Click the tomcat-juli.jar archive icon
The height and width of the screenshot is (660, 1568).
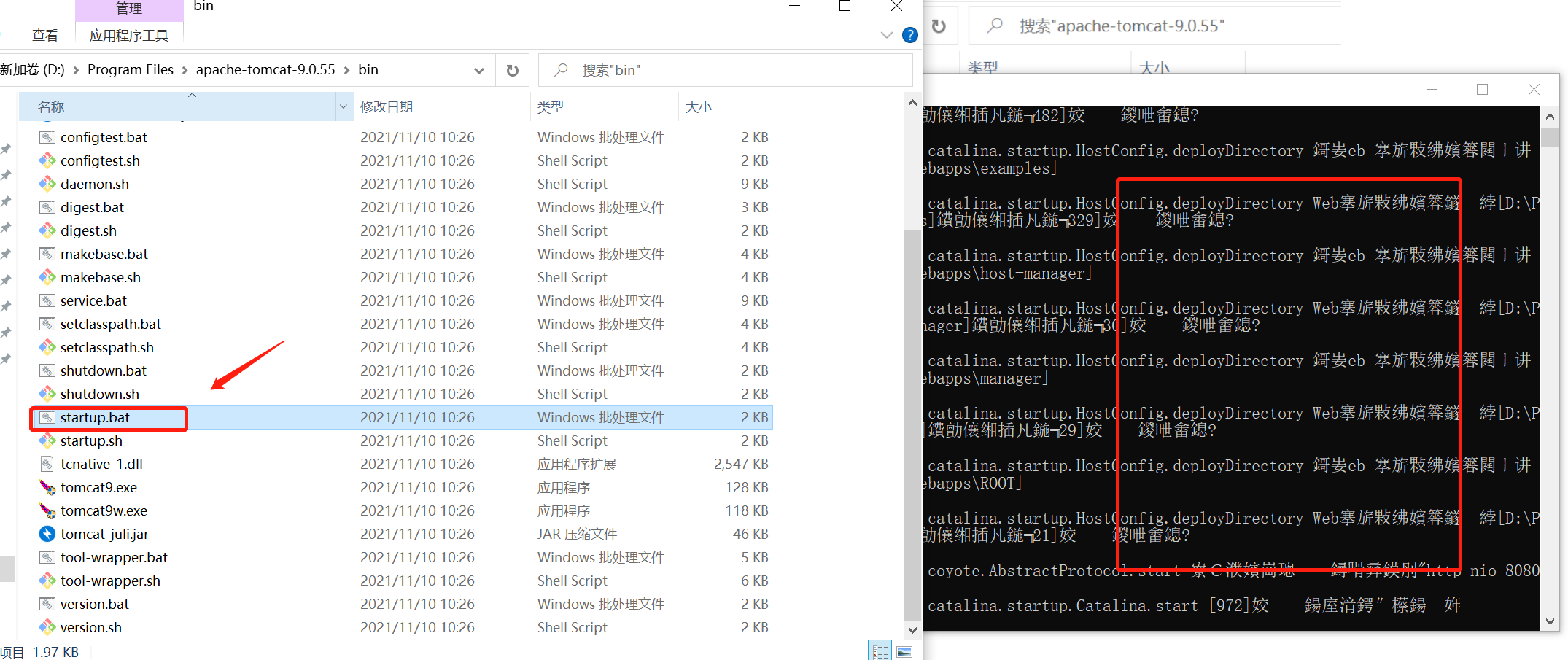47,534
